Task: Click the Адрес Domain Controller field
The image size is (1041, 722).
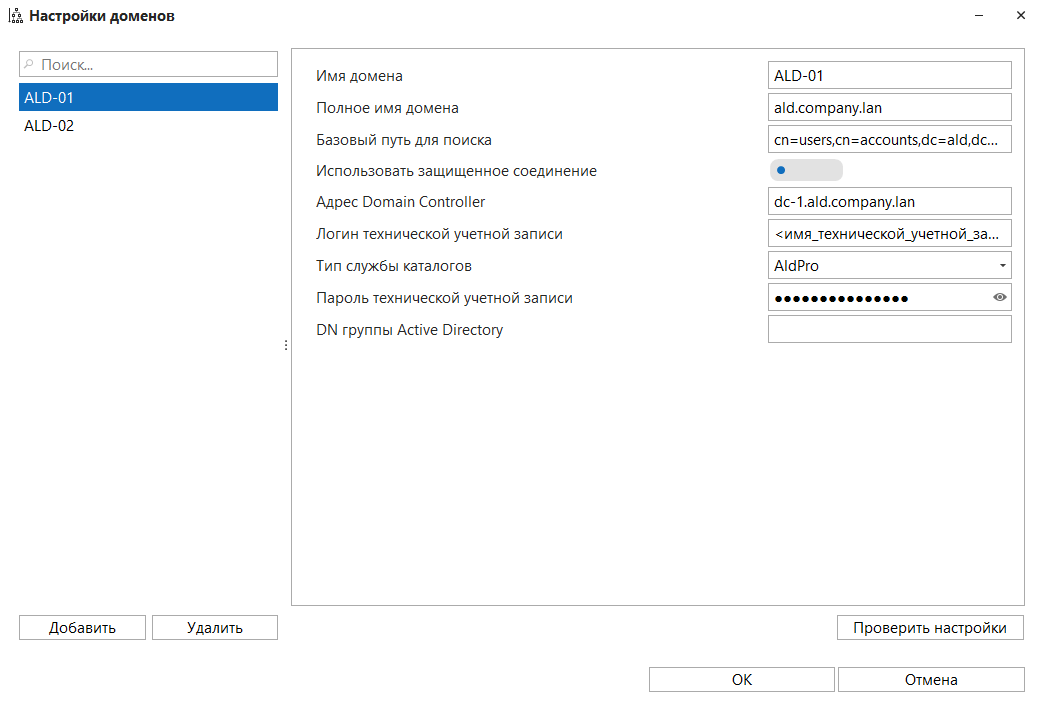Action: pos(890,202)
